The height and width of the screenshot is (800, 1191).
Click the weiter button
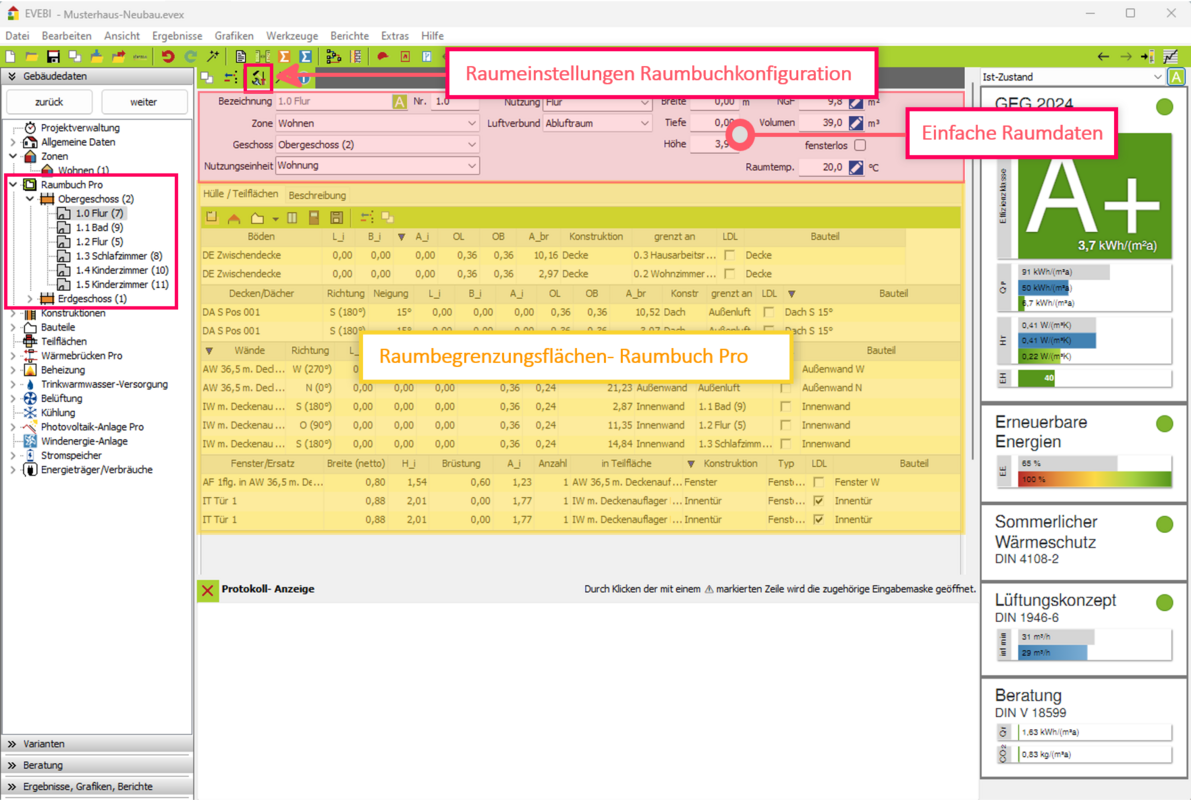pos(144,102)
